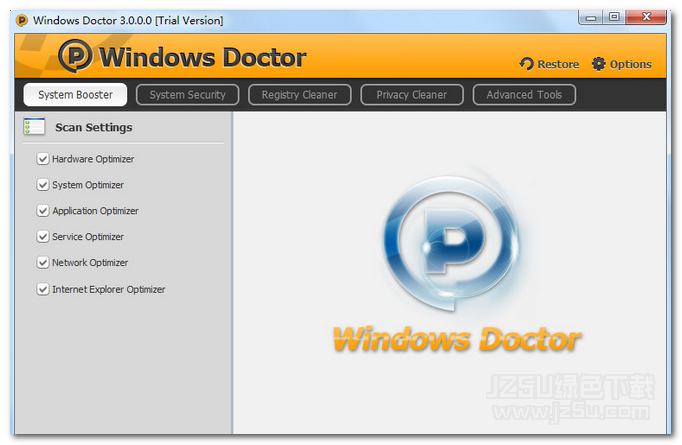Select the Registry Cleaner tab
This screenshot has width=682, height=445.
300,95
